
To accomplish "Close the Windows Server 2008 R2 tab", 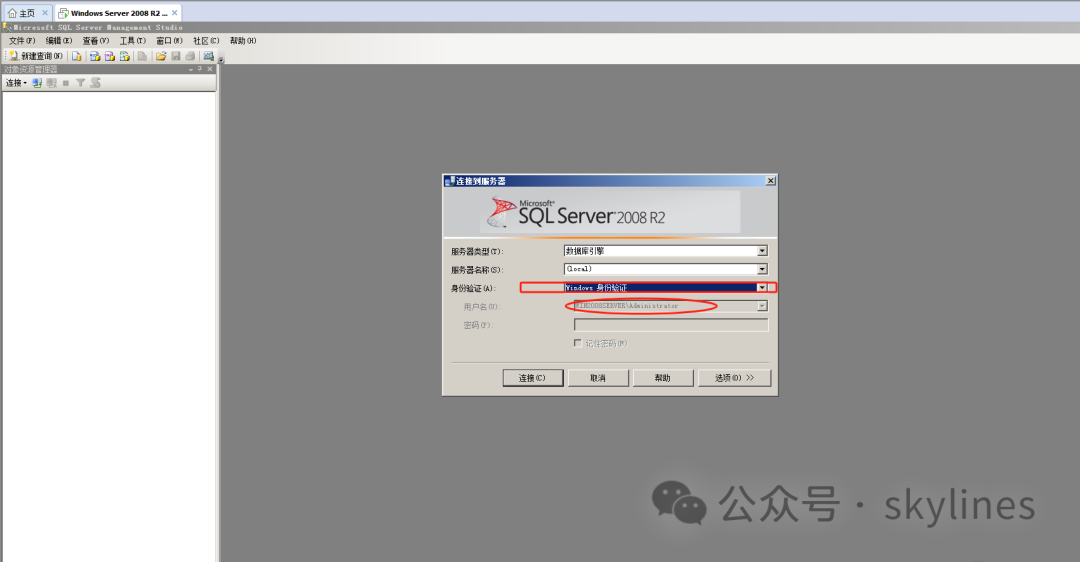I will coord(175,13).
